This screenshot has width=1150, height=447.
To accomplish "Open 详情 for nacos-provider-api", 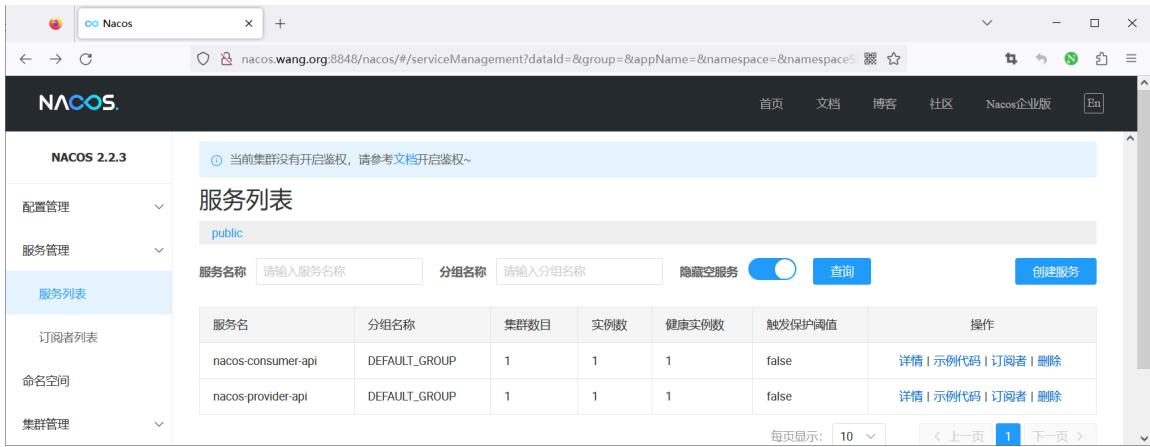I will [911, 396].
